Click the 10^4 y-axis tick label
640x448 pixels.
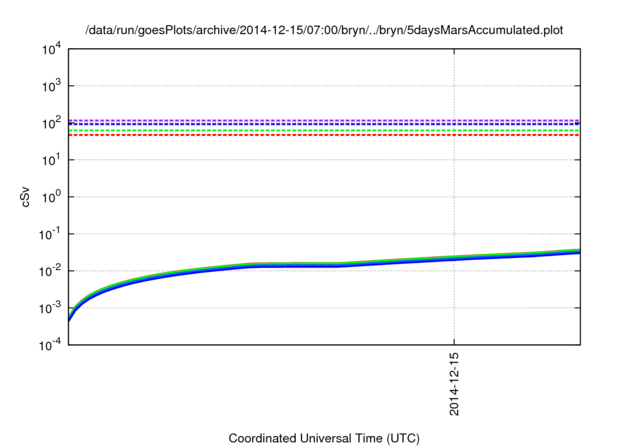click(x=51, y=49)
